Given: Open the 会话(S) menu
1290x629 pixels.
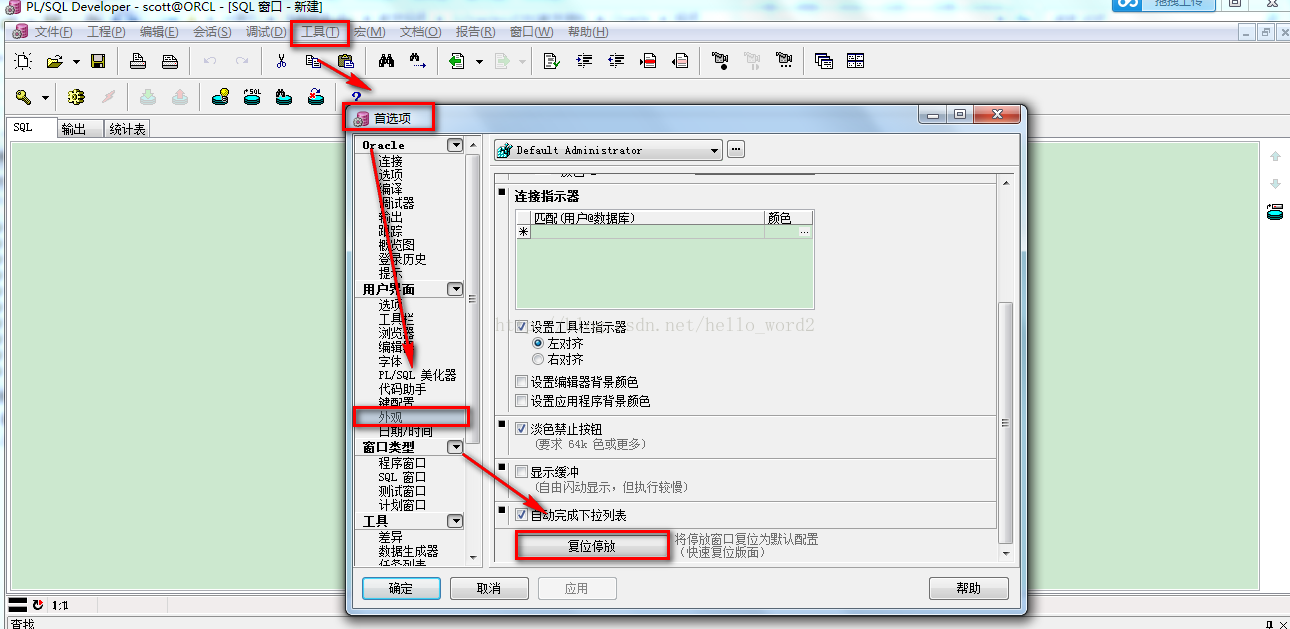Looking at the screenshot, I should coord(212,32).
